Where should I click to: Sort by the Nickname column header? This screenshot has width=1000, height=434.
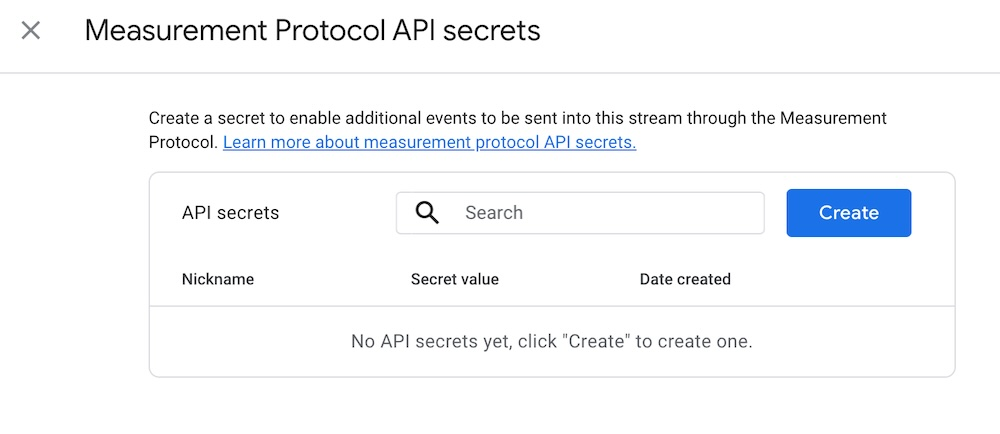[218, 279]
